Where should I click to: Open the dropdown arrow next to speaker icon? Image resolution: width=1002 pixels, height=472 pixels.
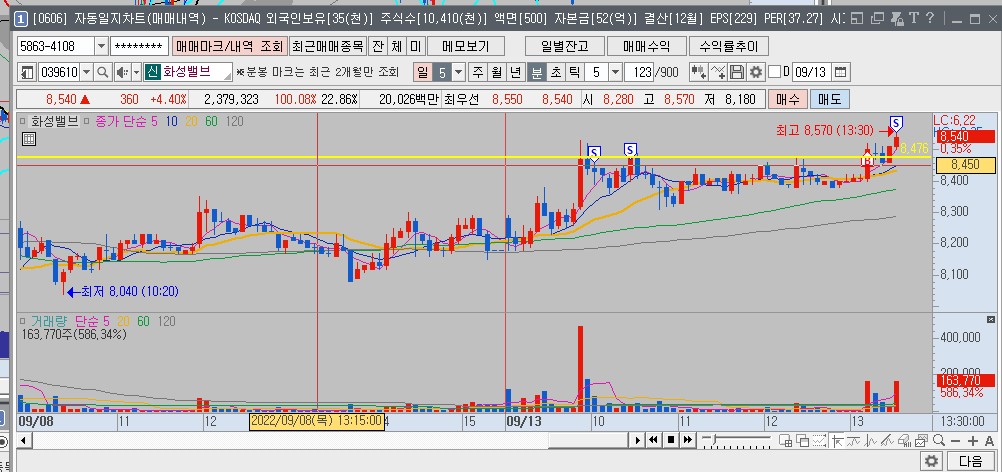tap(136, 72)
